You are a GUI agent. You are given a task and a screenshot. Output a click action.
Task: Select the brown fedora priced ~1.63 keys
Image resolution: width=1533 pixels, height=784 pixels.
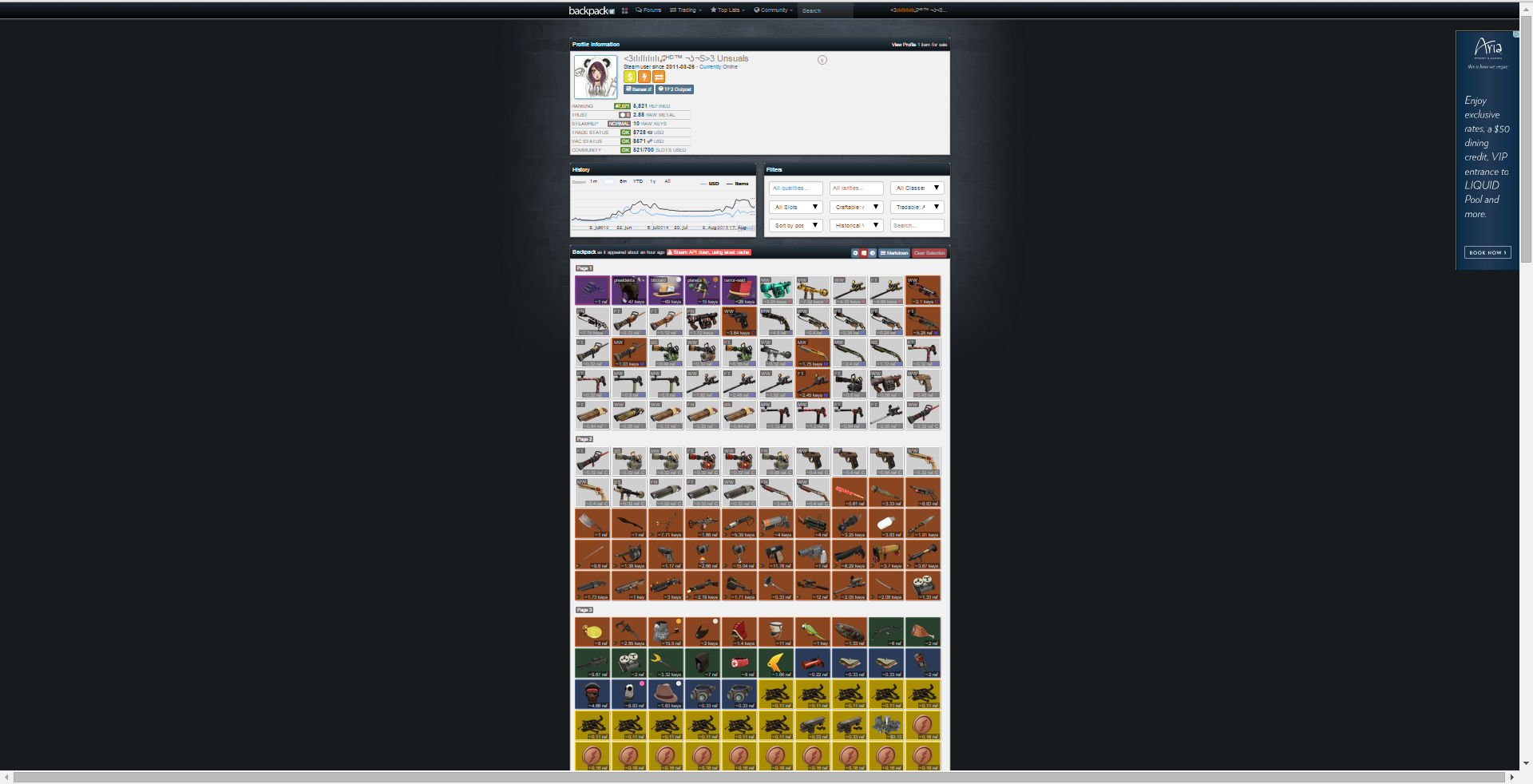click(666, 695)
